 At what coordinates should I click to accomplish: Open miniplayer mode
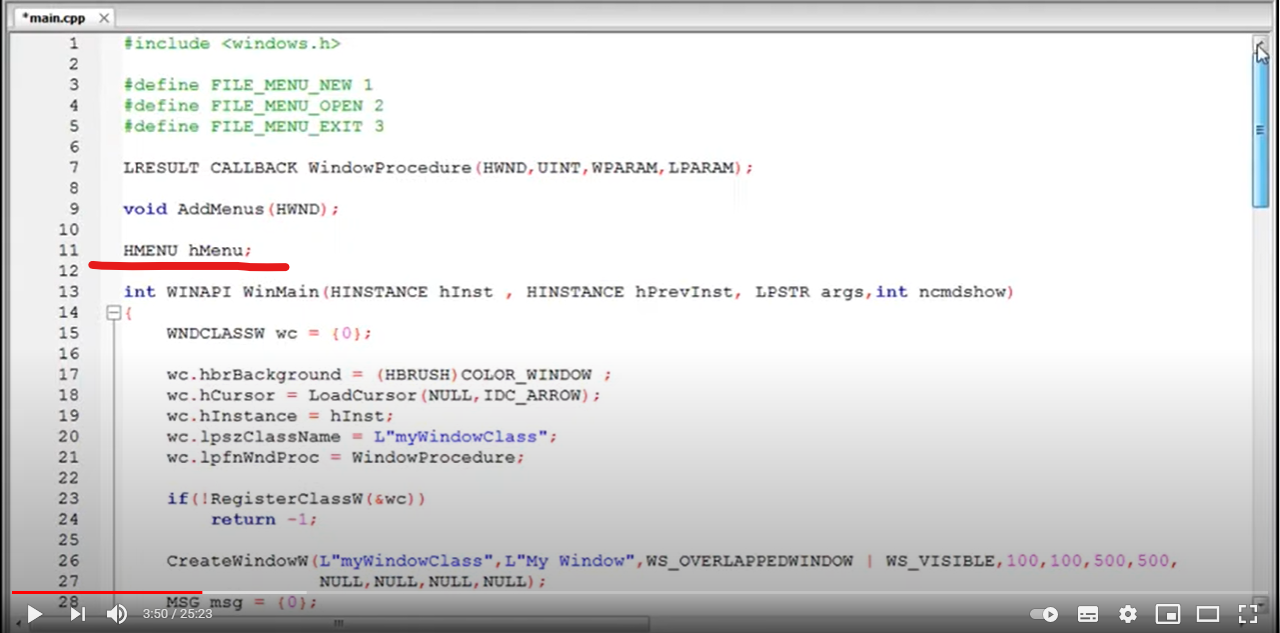pos(1167,614)
